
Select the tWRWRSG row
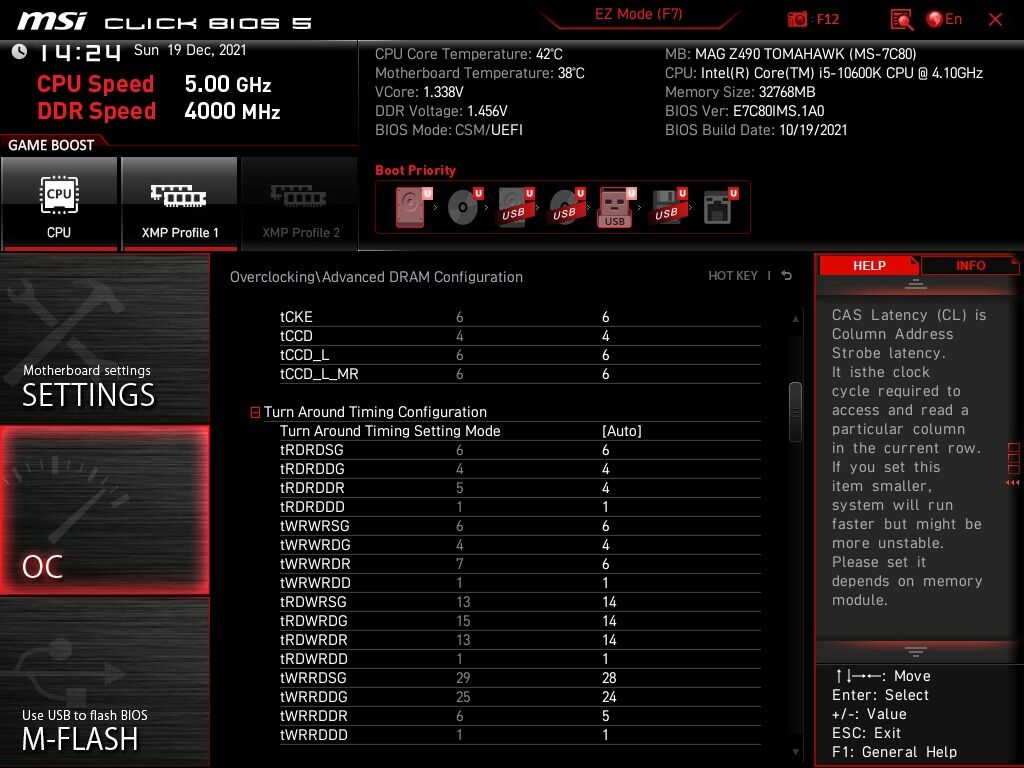tap(520, 526)
